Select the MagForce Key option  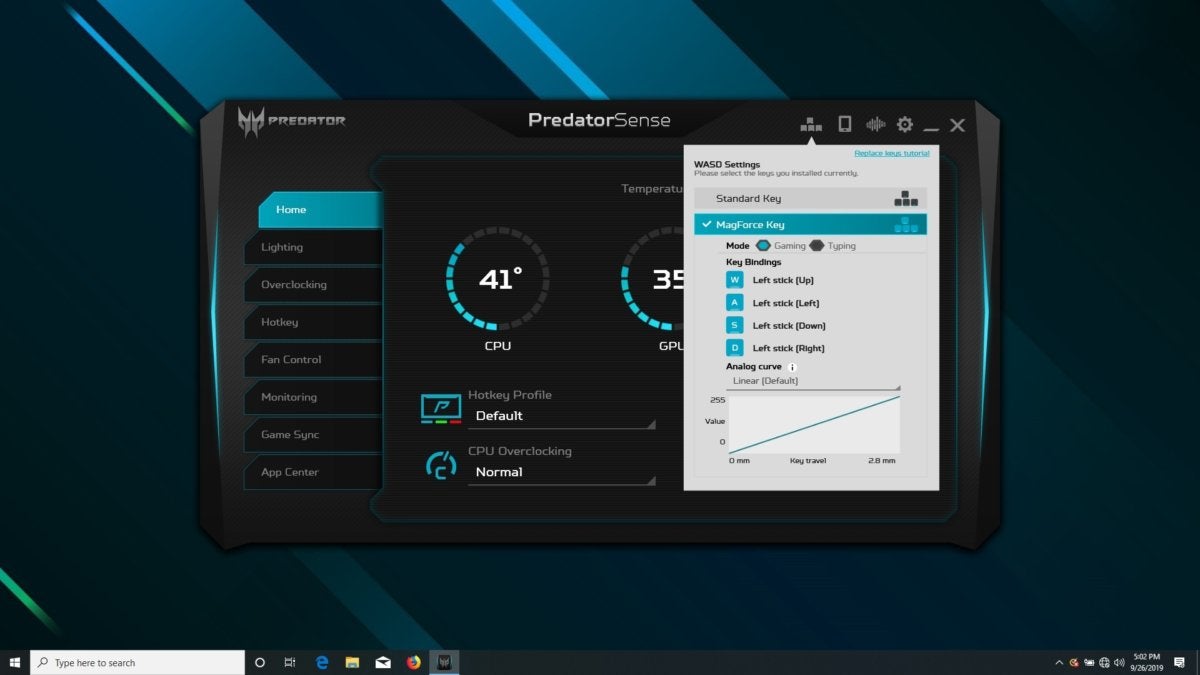811,224
